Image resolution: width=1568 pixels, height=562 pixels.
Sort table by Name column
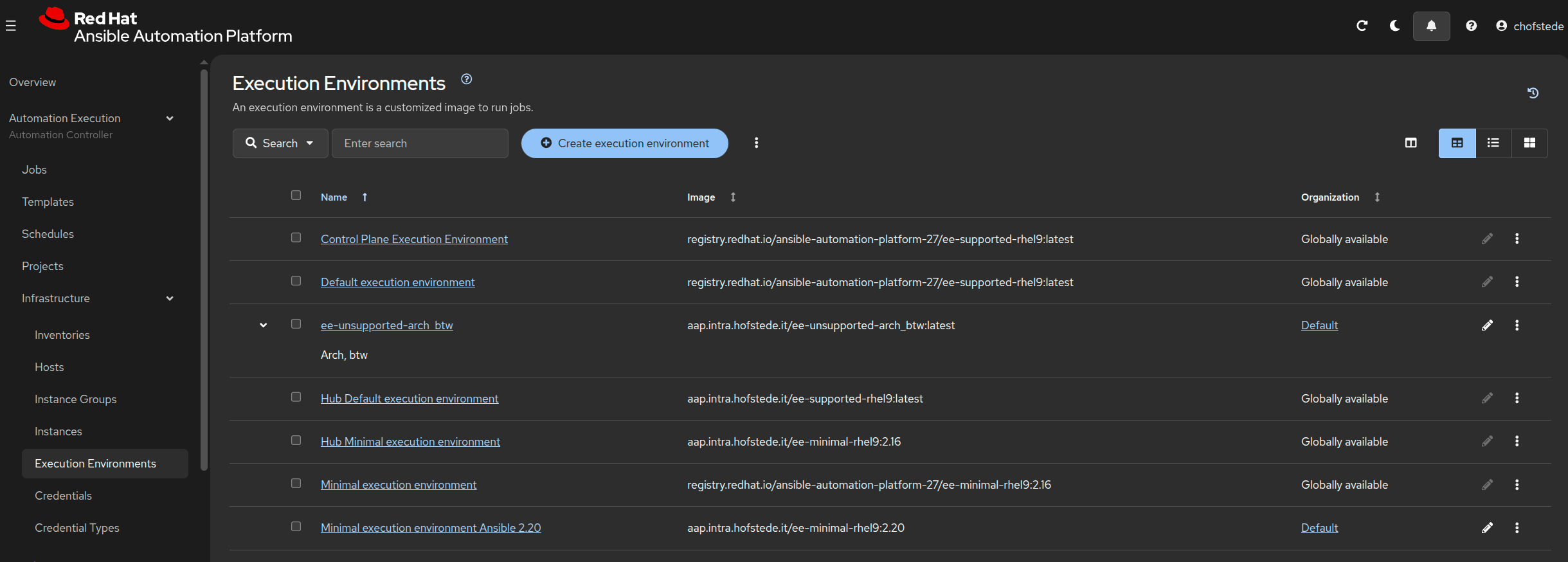point(344,197)
